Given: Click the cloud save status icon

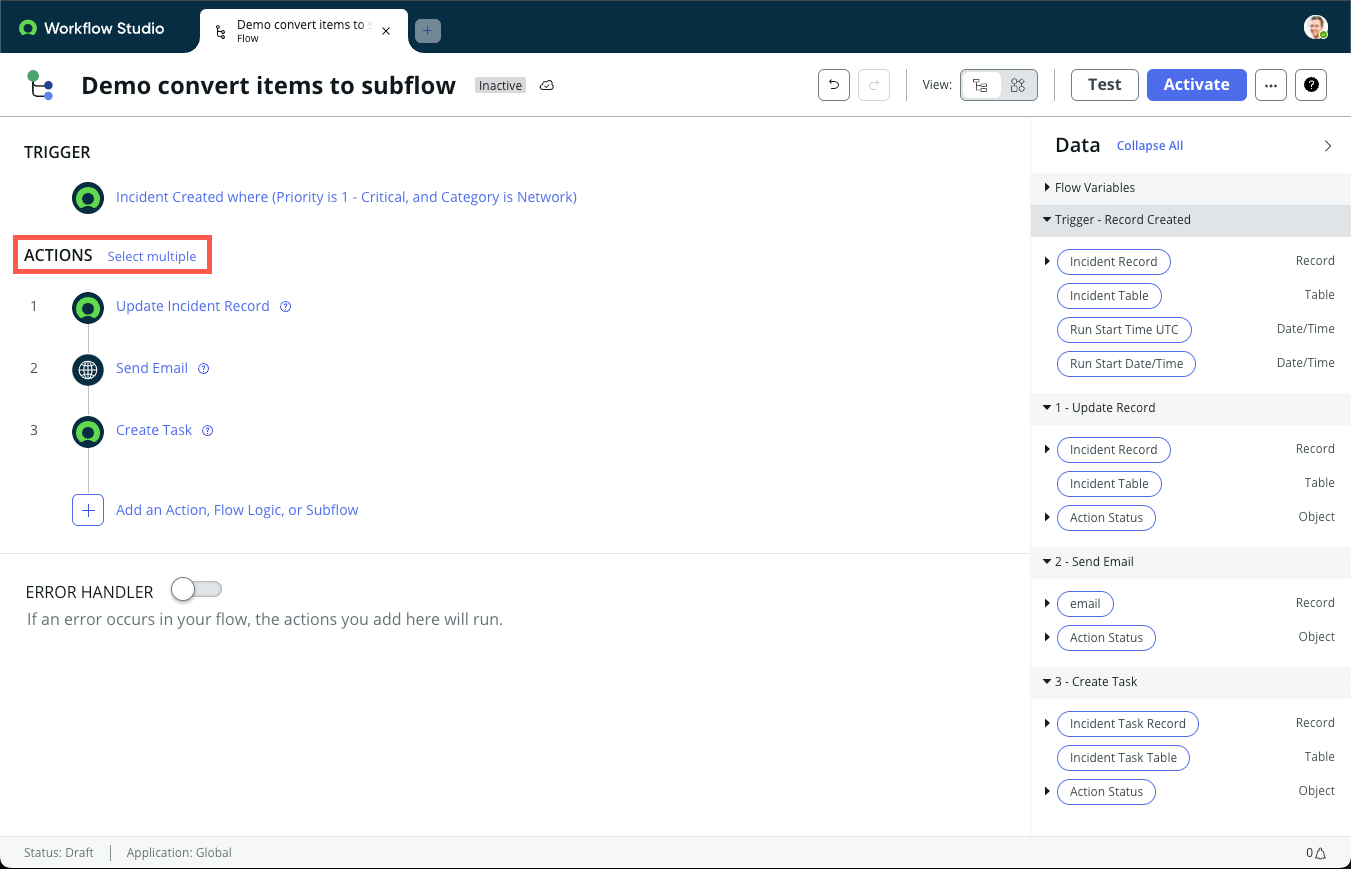Looking at the screenshot, I should pos(547,86).
